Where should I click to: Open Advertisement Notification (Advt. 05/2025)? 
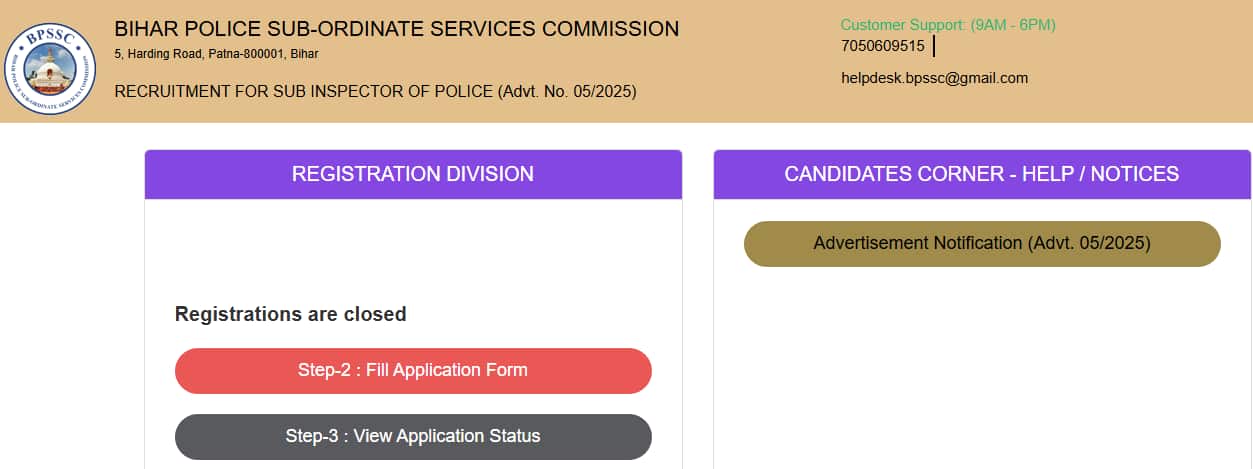[x=982, y=244]
